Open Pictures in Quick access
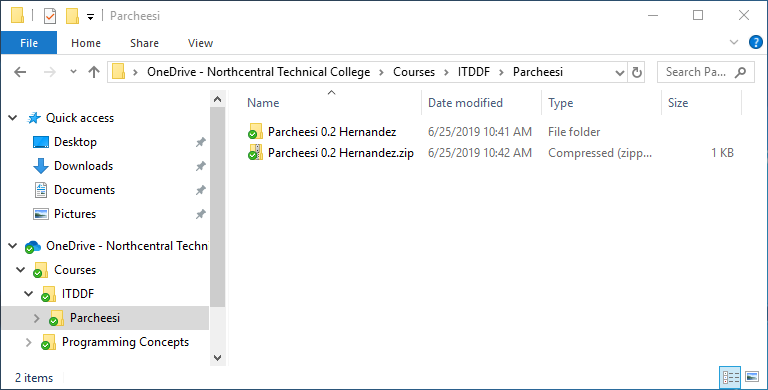 point(75,214)
